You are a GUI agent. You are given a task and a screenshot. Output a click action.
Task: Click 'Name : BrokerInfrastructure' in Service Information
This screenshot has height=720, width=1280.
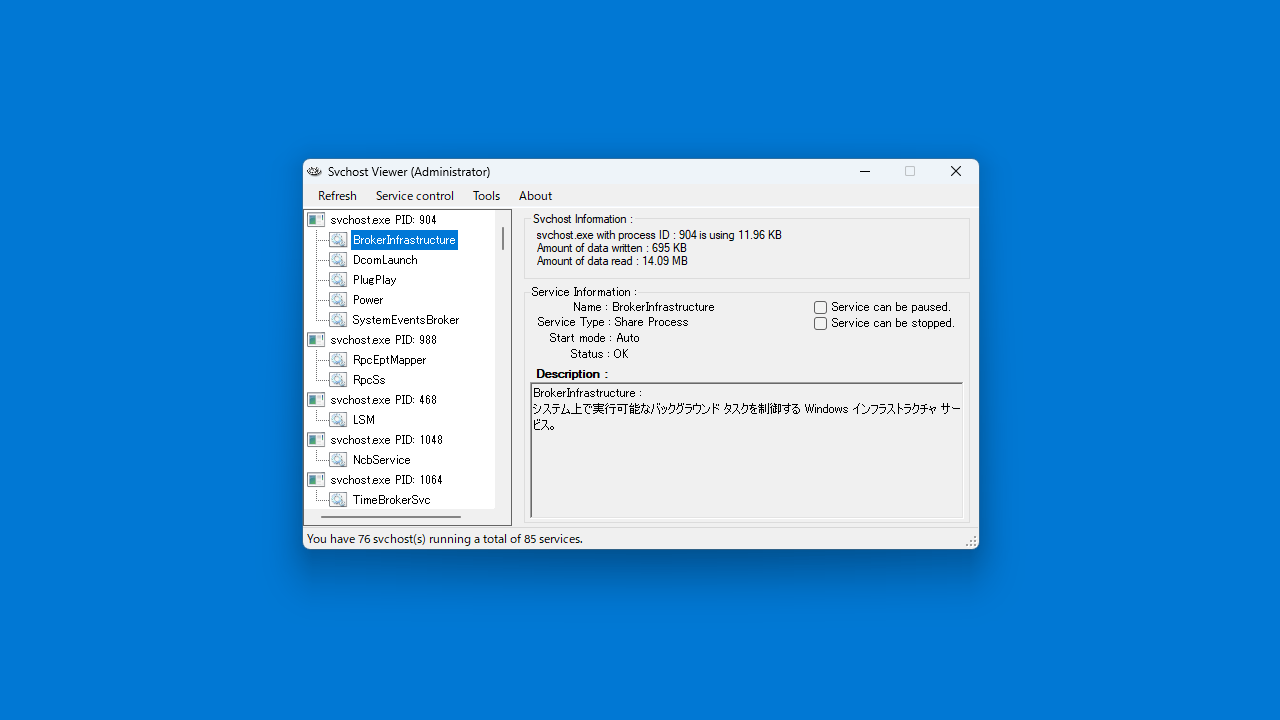643,307
